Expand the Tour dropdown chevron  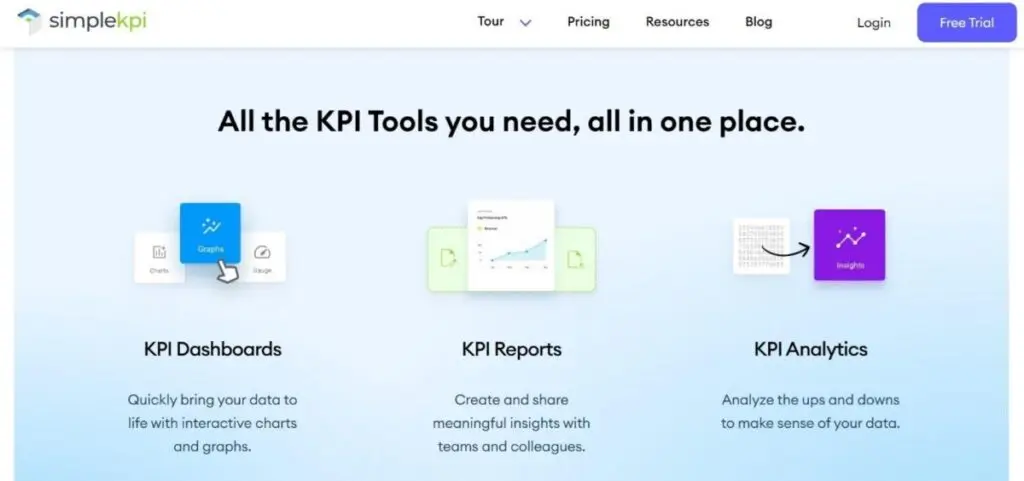pos(526,22)
